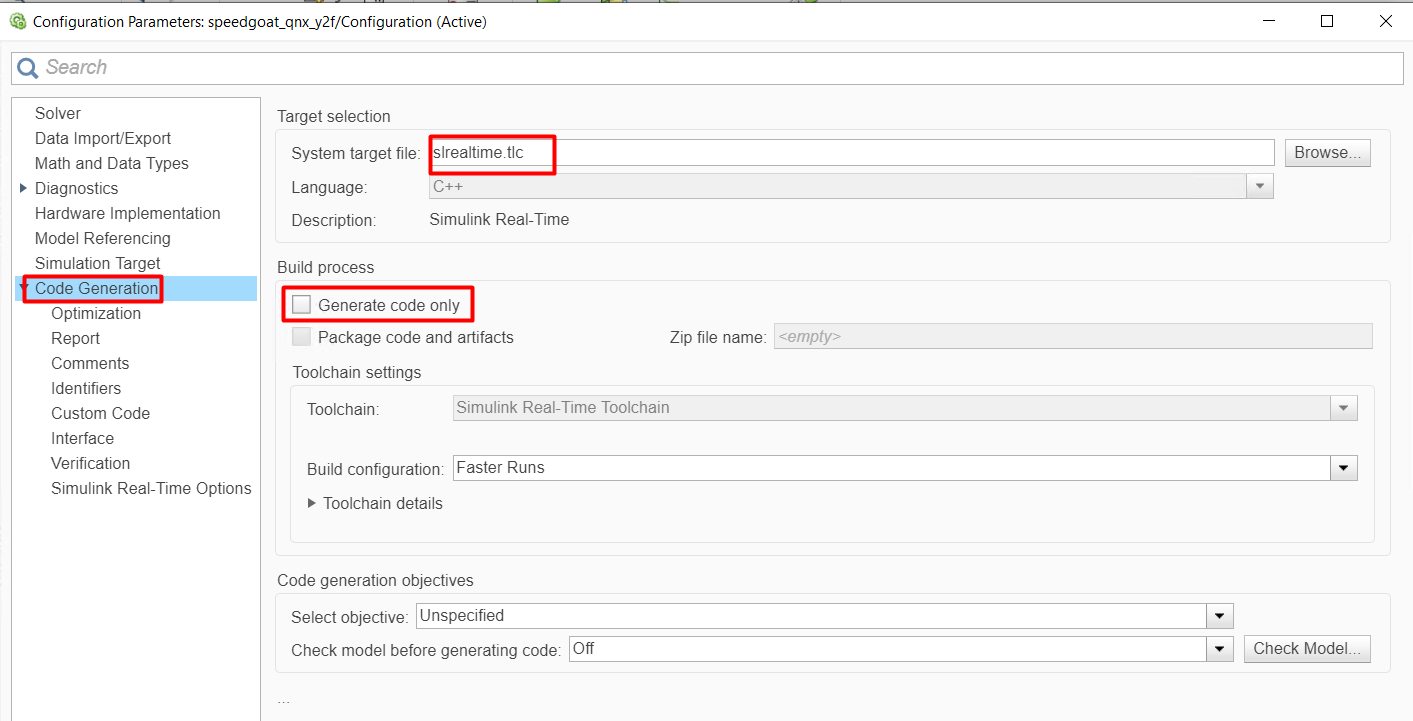The width and height of the screenshot is (1413, 721).
Task: Open the Select objective dropdown
Action: (x=1220, y=616)
